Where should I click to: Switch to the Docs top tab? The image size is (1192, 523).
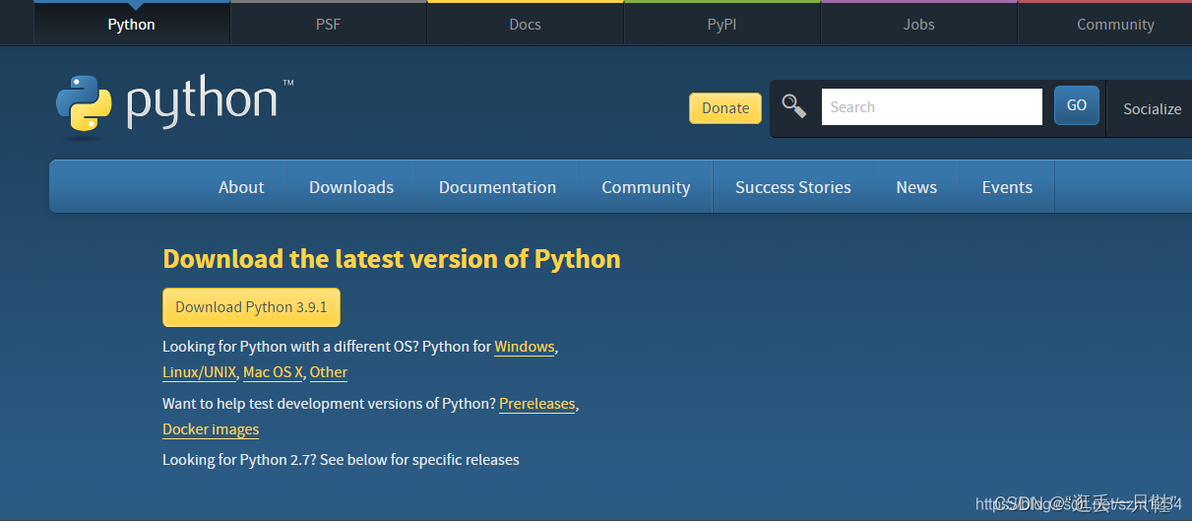click(x=525, y=24)
